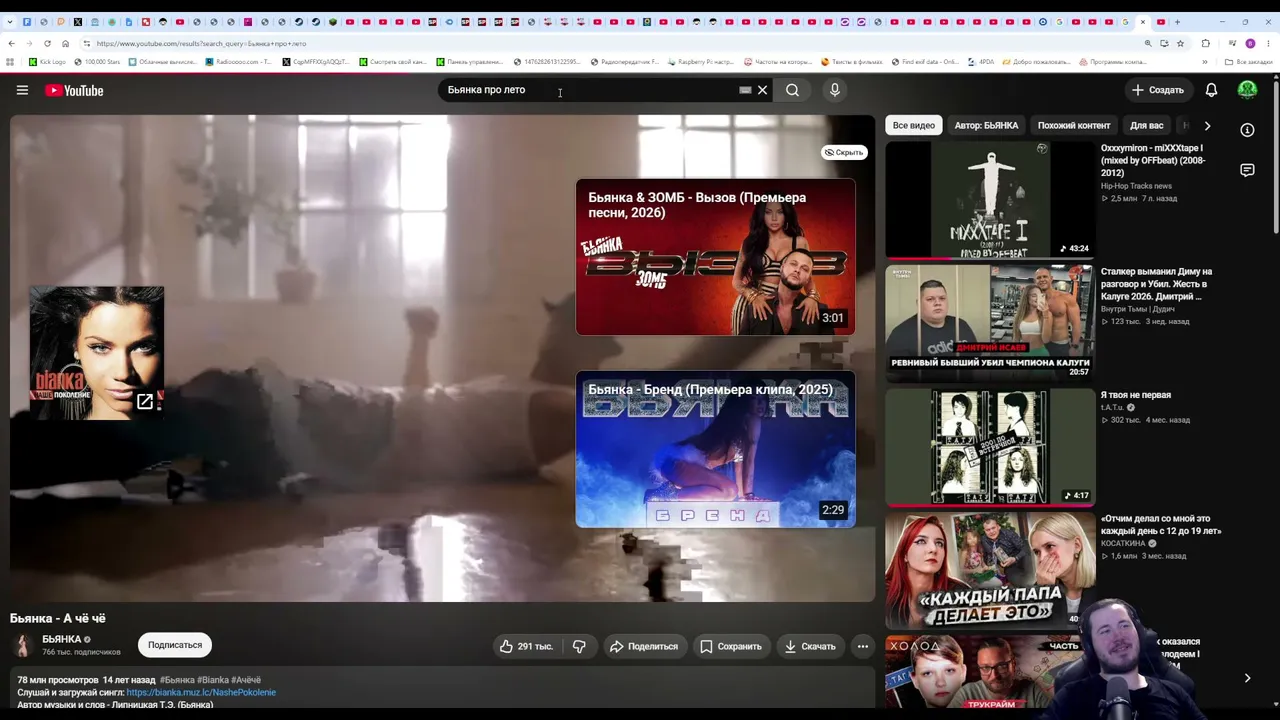Viewport: 1280px width, 720px height.
Task: Open the Chrome three-dot menu
Action: 1268,43
